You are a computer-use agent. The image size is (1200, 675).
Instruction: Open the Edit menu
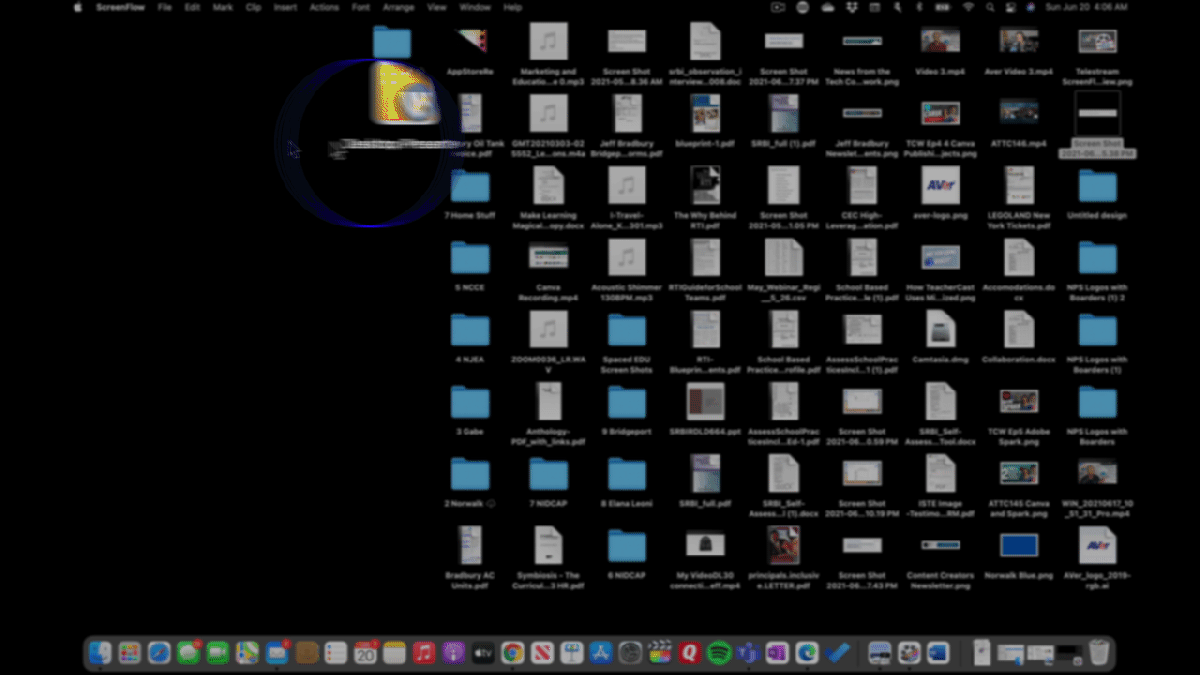click(x=192, y=7)
